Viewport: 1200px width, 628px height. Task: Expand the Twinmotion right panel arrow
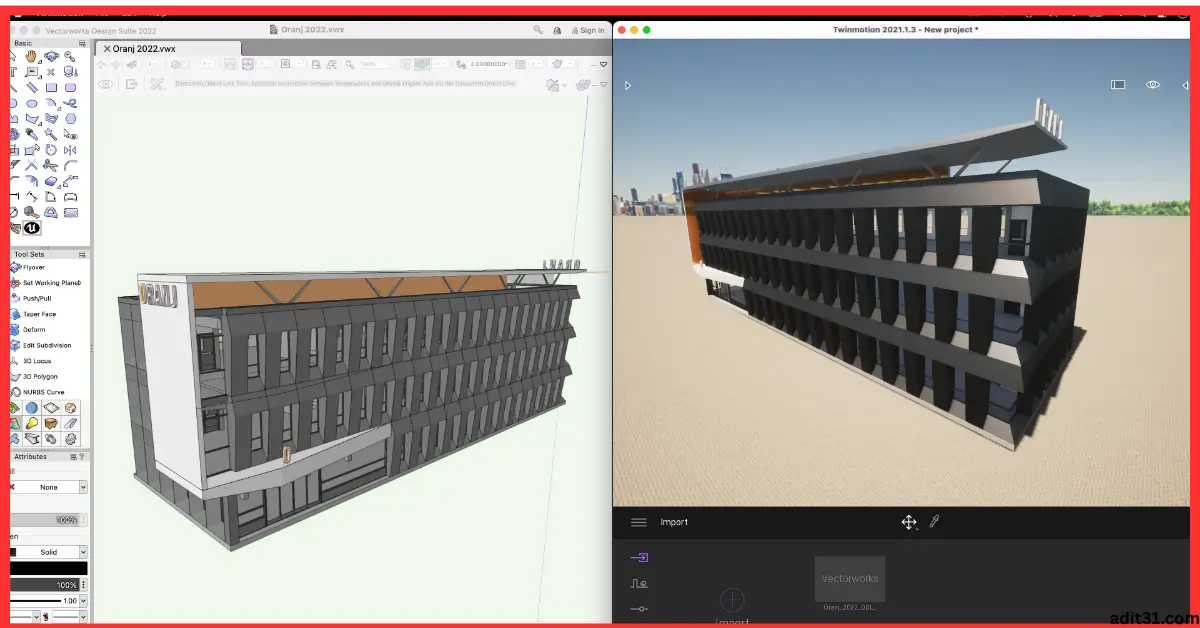[1185, 86]
